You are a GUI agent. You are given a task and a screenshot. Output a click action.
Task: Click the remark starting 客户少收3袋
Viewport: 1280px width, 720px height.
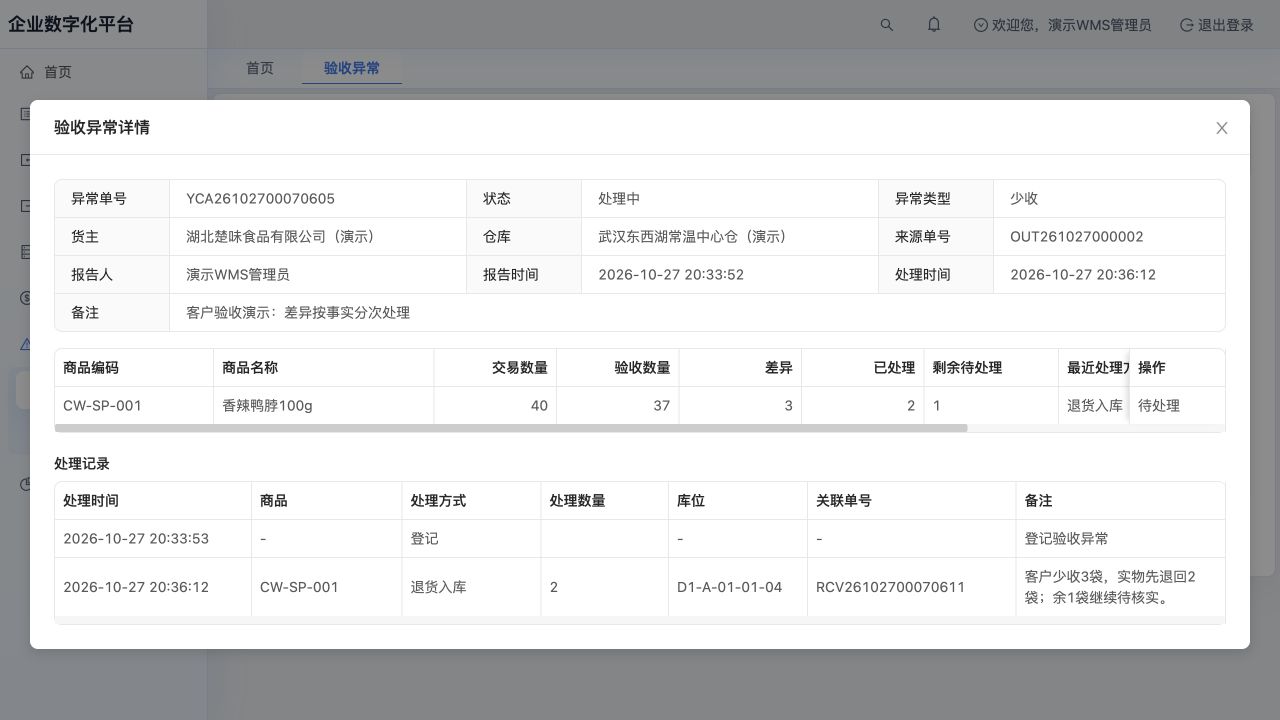1110,587
